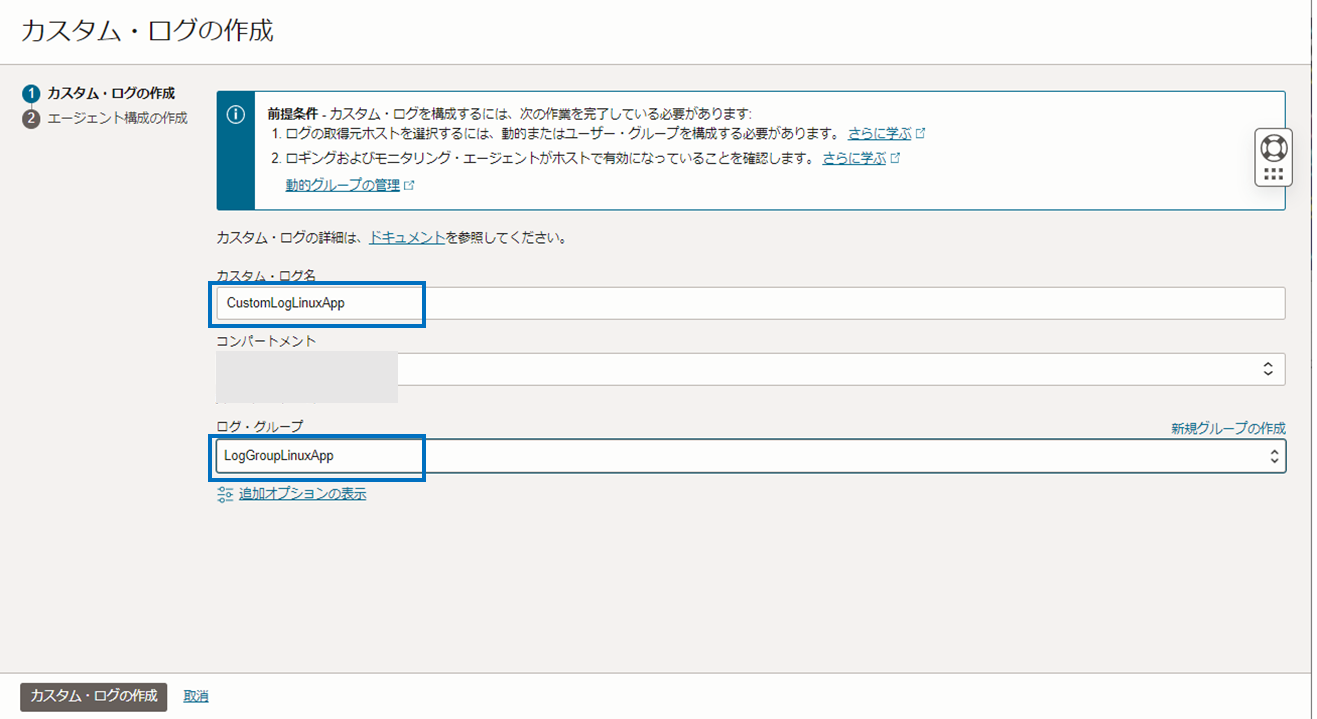Click the 取消 link
Screen dimensions: 1317x719
196,696
